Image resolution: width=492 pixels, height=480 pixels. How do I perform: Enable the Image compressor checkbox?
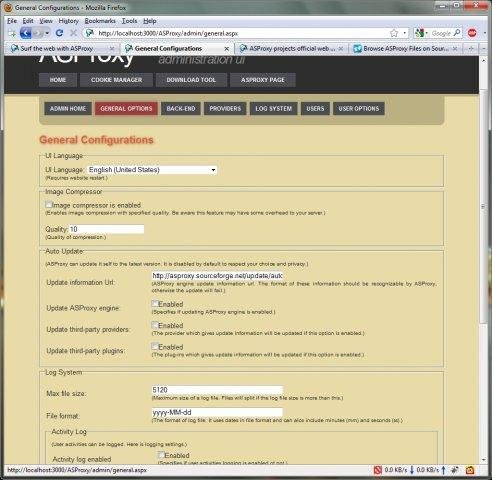pyautogui.click(x=49, y=204)
